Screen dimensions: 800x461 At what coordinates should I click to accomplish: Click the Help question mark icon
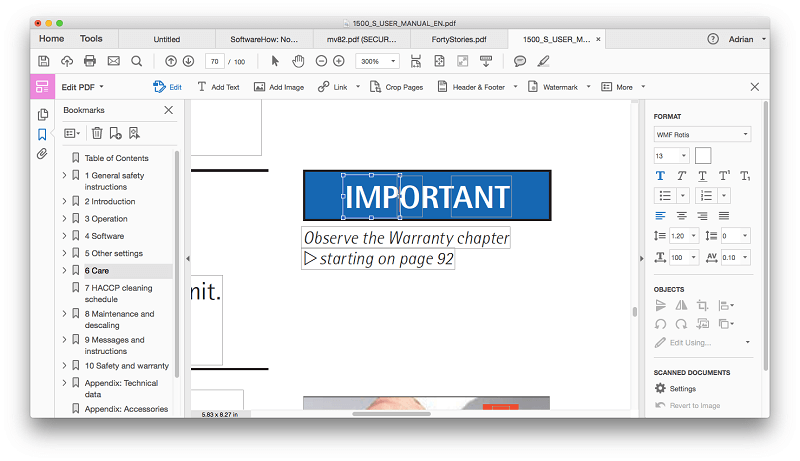coord(713,39)
